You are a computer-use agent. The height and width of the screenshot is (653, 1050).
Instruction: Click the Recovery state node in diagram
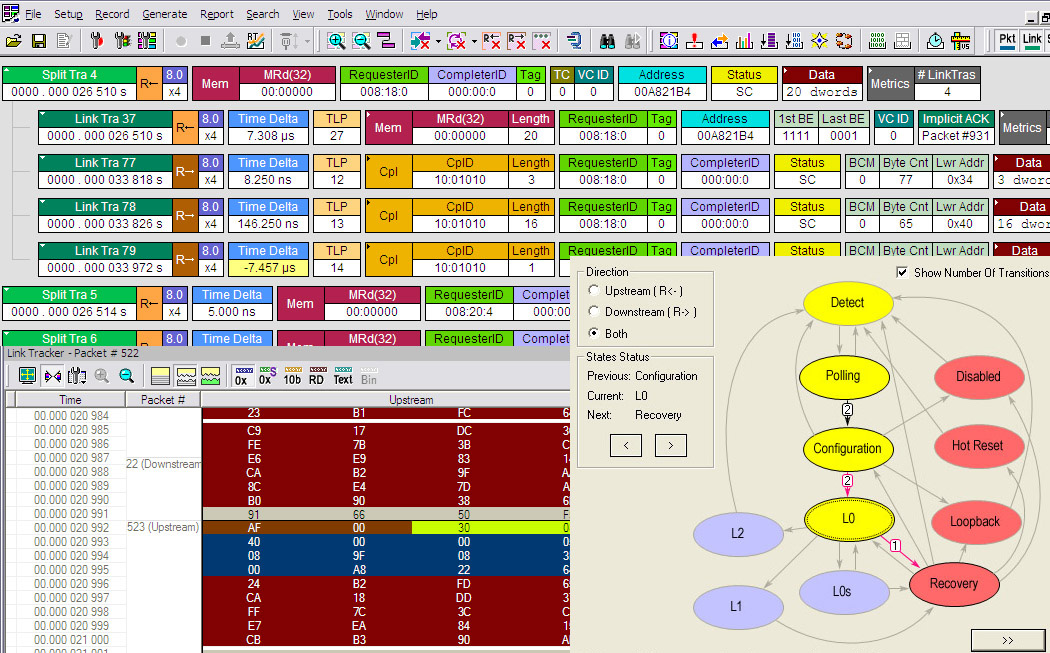pos(953,583)
